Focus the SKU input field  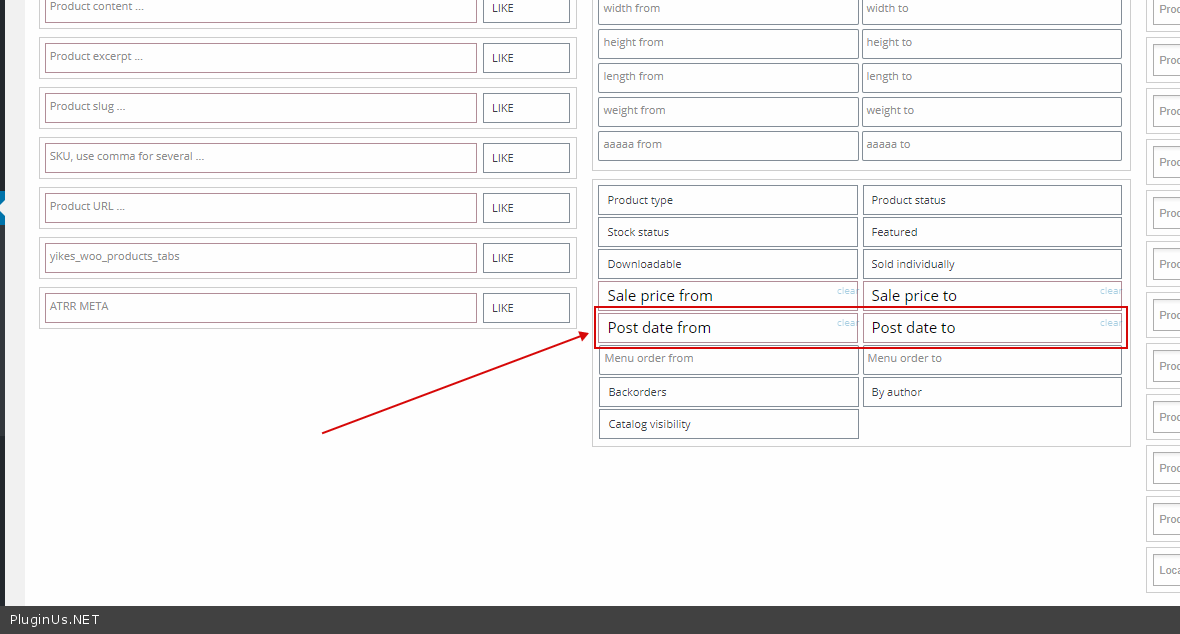pos(260,158)
